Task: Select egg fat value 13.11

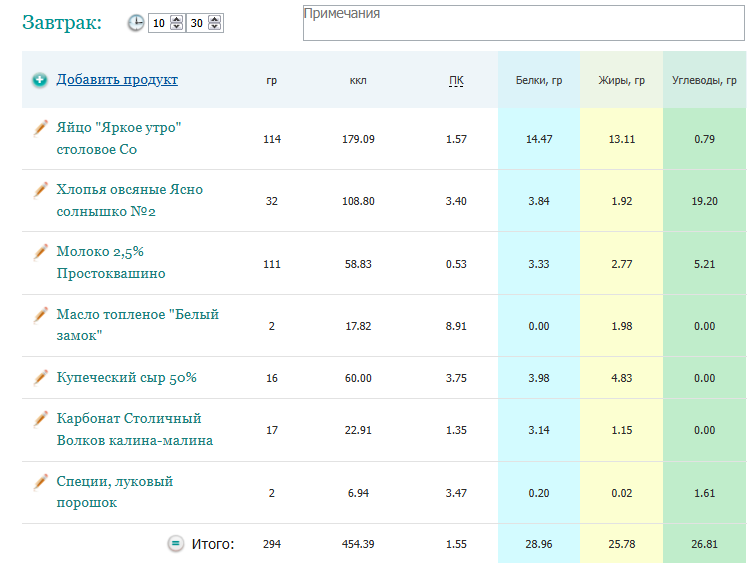Action: click(622, 139)
